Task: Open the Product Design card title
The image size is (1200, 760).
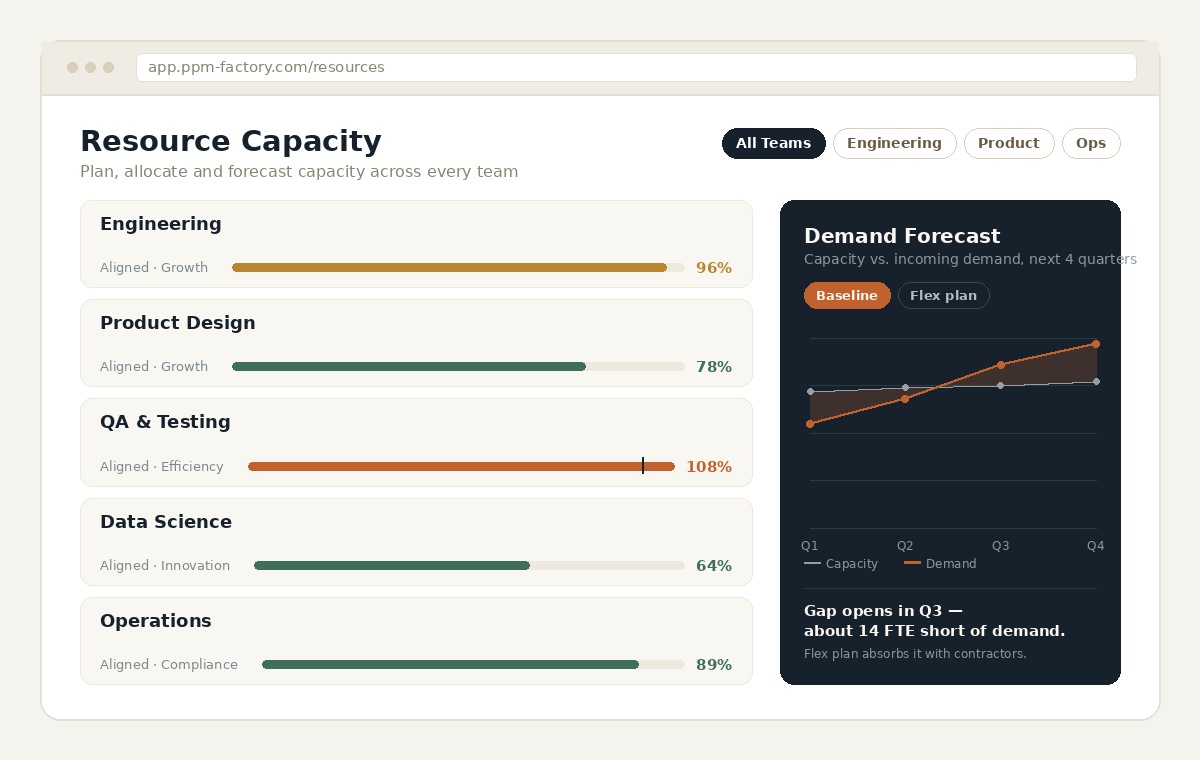Action: coord(178,323)
